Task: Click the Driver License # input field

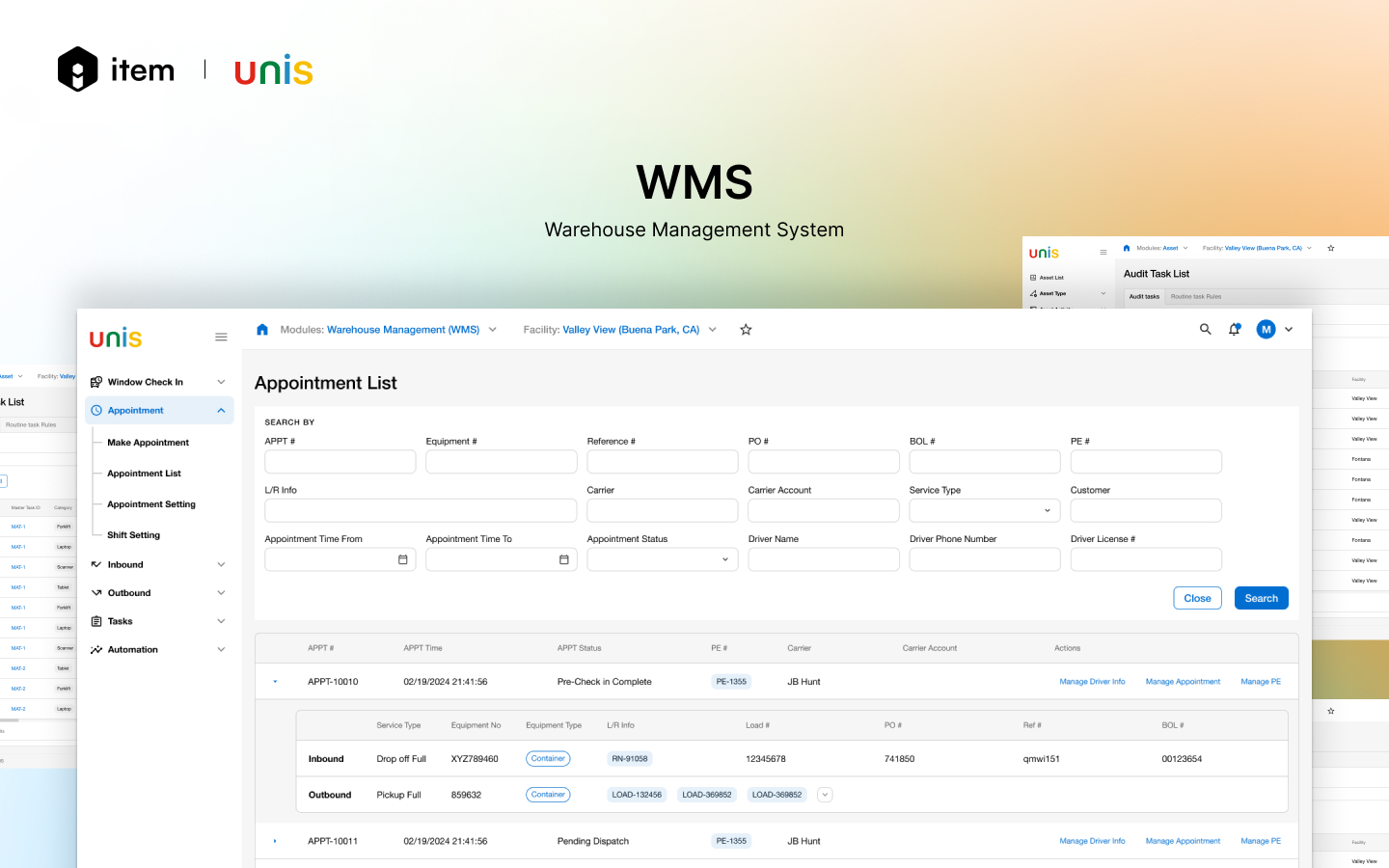Action: [1146, 559]
